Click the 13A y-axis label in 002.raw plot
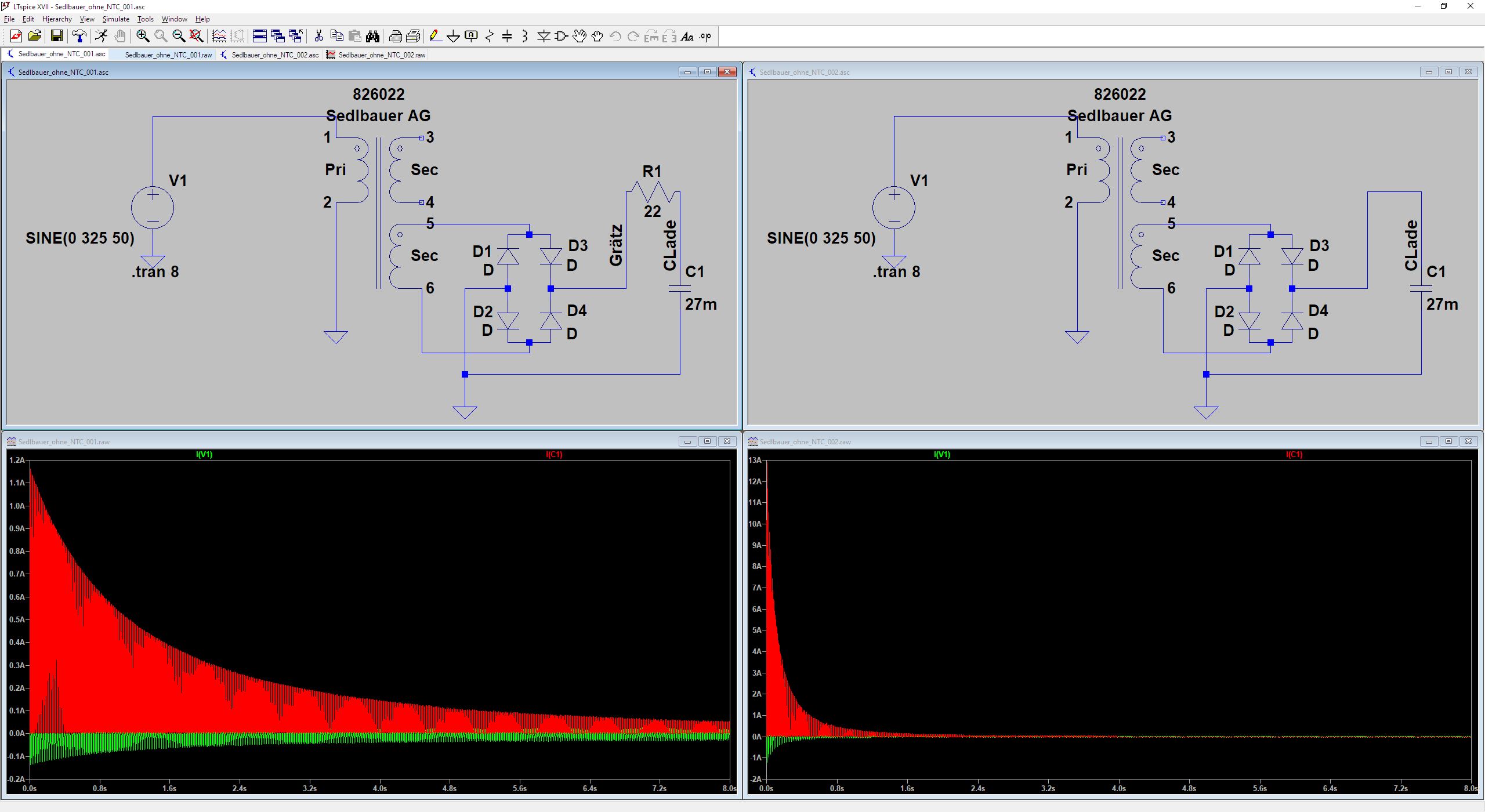The image size is (1485, 812). 755,460
